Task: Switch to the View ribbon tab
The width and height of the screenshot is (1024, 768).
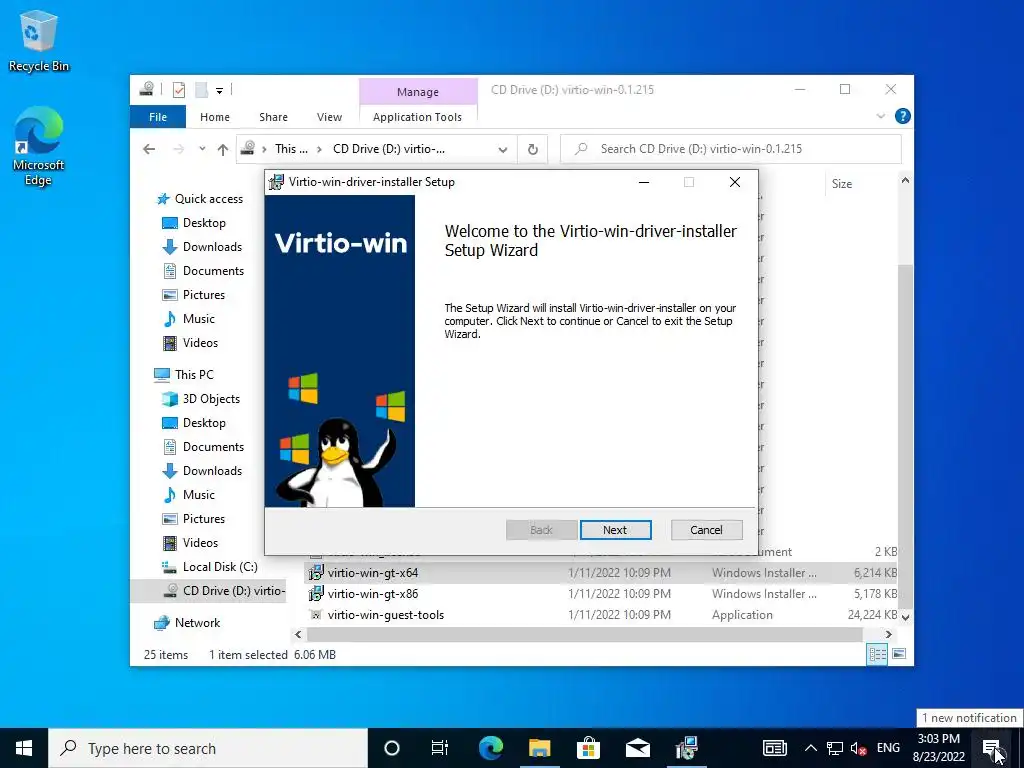Action: click(x=329, y=117)
